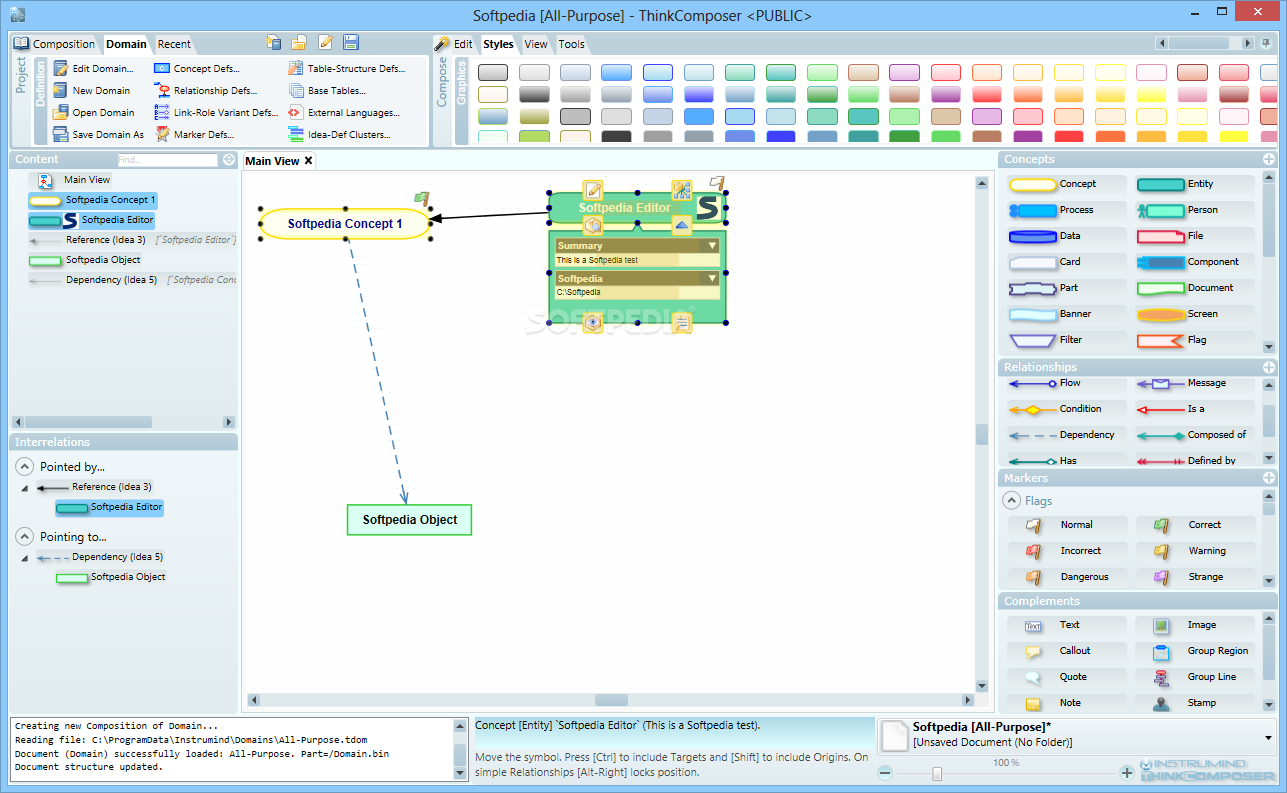The image size is (1287, 793).
Task: Click the open-folder icon in quick toolbar
Action: coord(299,42)
